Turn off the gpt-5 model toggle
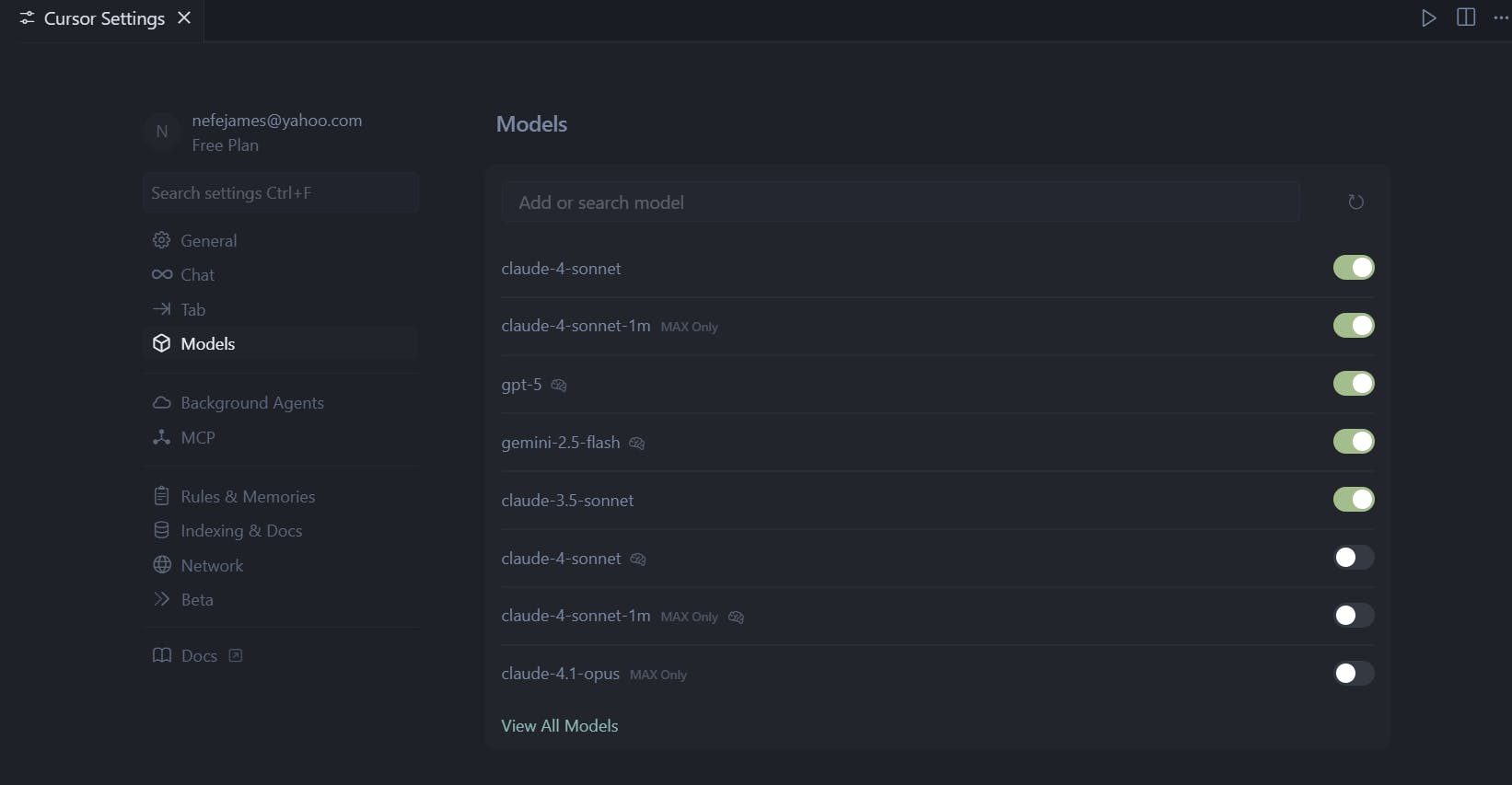This screenshot has width=1512, height=785. coord(1353,384)
